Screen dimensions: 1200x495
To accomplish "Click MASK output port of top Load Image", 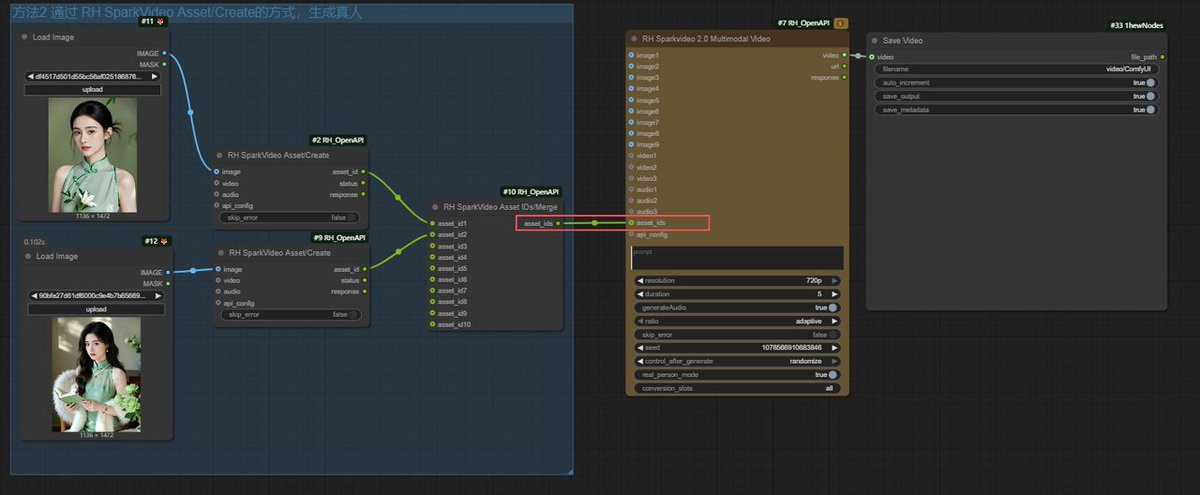I will [164, 64].
